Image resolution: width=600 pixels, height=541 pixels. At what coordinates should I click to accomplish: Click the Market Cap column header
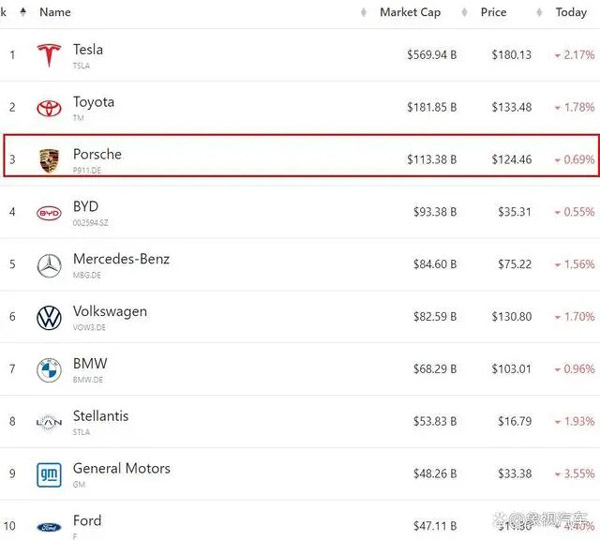pos(410,12)
